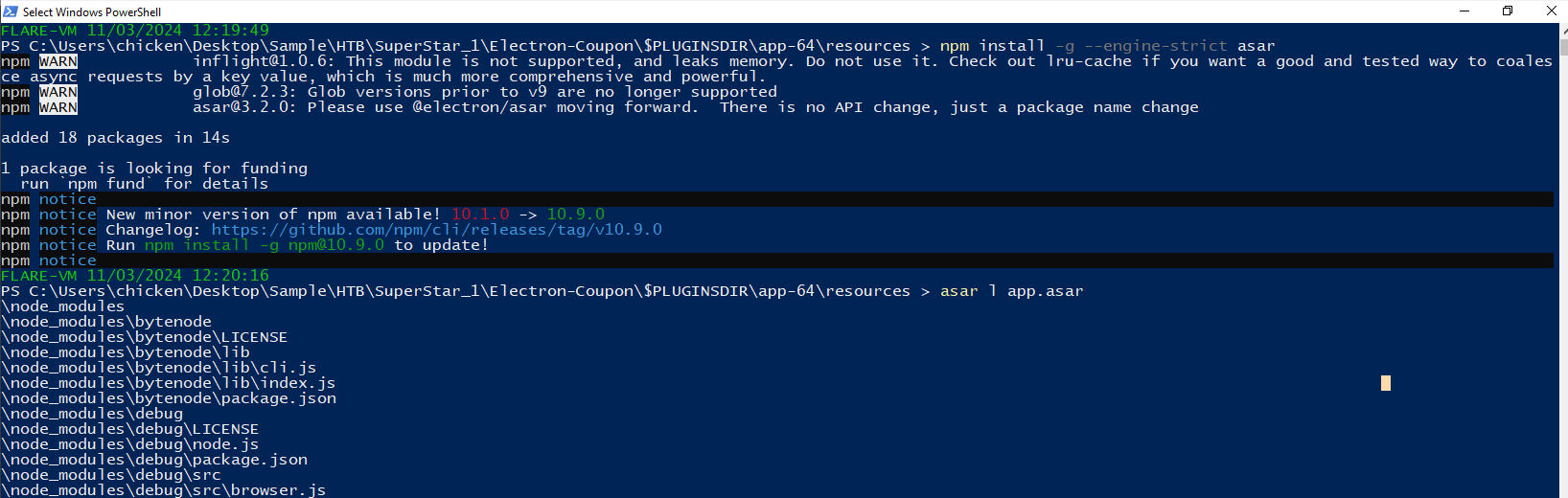Click the 'FLARE-VM 11/03/2024 12:20:16' timestamp
This screenshot has height=498, width=1568.
[x=135, y=276]
